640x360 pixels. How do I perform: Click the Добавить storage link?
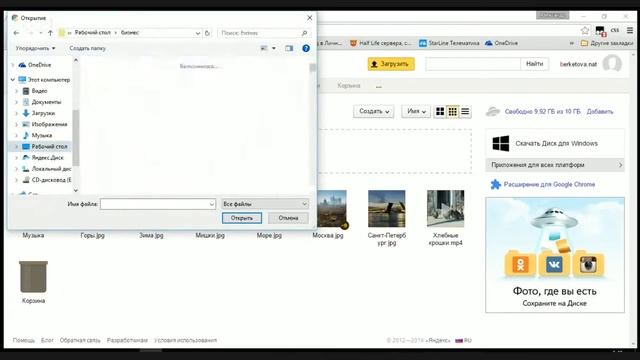pos(600,111)
